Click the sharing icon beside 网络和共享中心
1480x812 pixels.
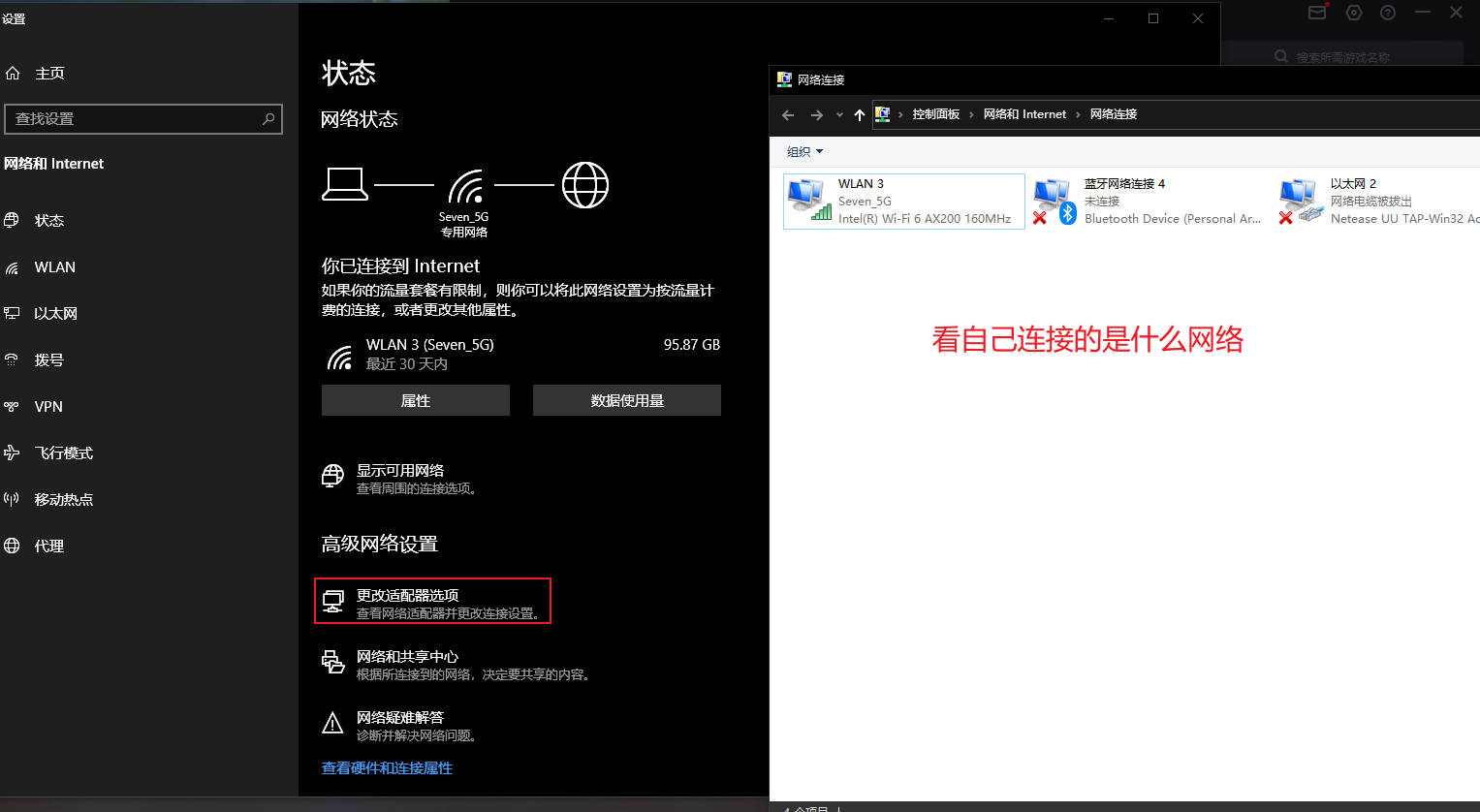click(332, 662)
